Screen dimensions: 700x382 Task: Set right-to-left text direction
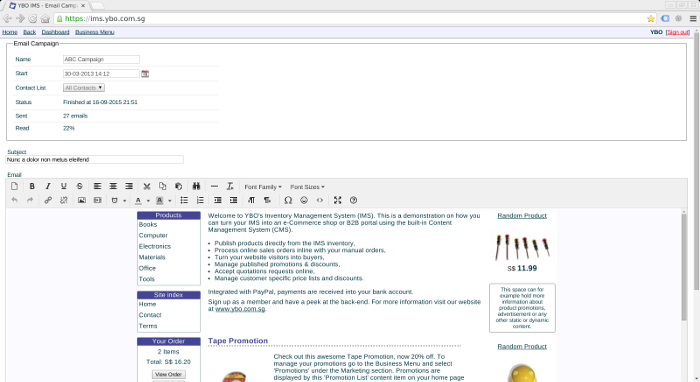(267, 200)
